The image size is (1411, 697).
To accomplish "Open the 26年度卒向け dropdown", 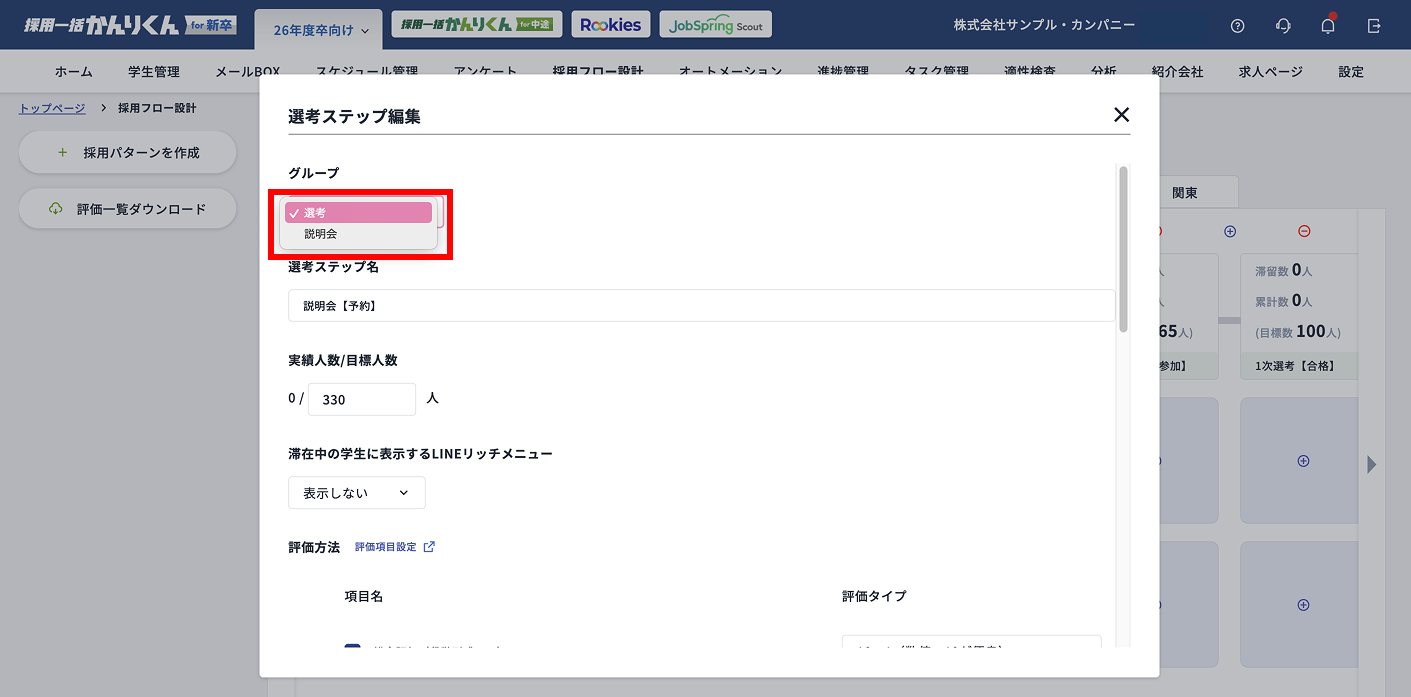I will point(318,29).
